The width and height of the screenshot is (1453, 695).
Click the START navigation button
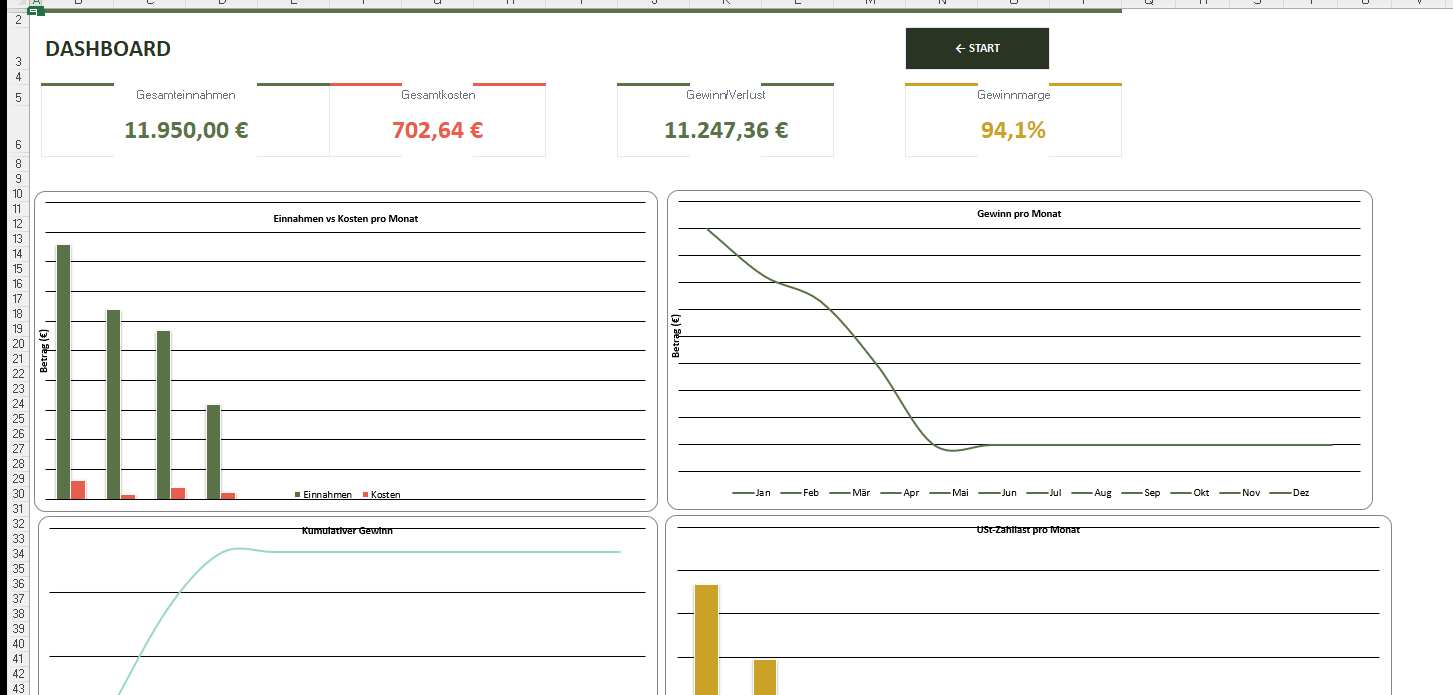977,48
